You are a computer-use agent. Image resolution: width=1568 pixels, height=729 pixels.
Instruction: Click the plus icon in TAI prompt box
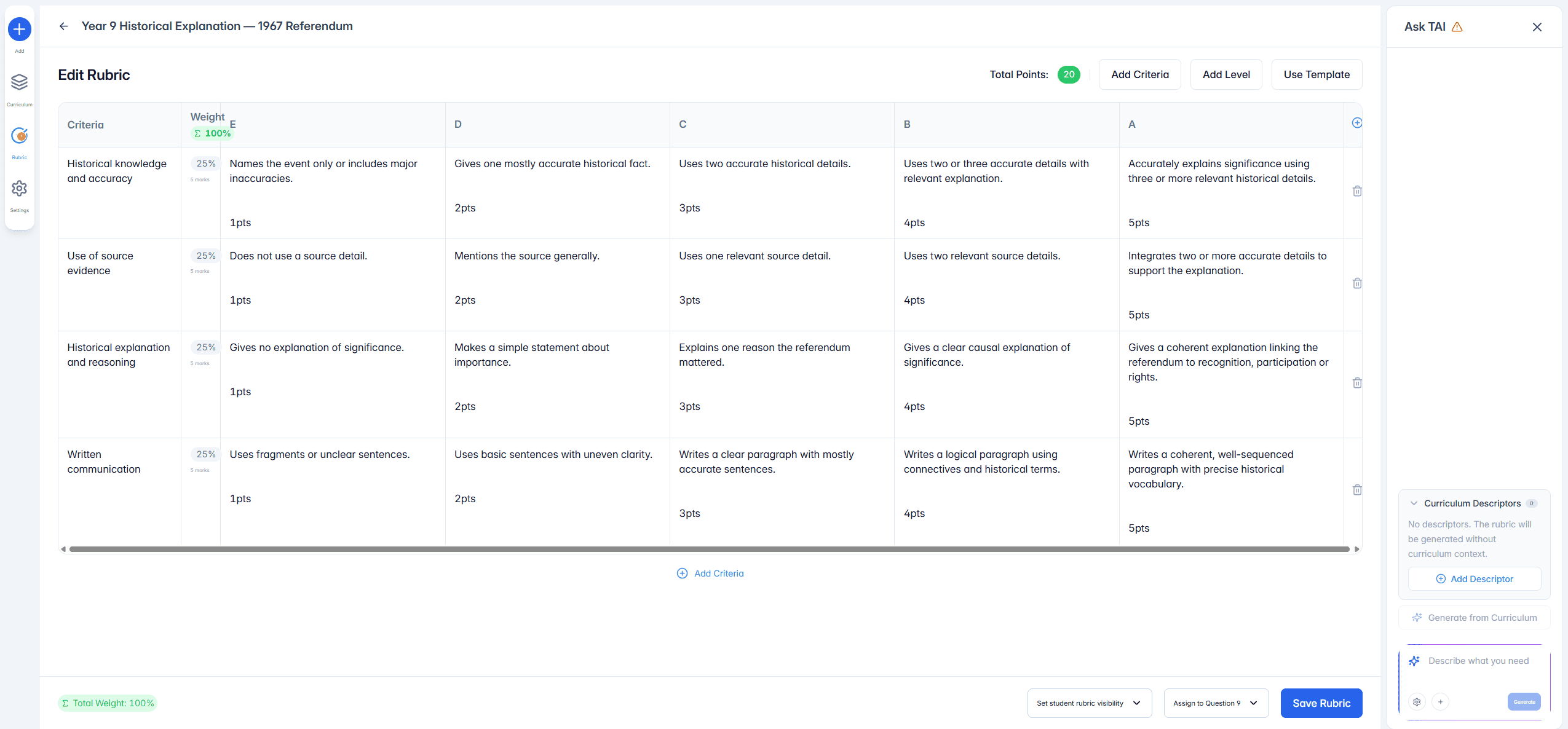coord(1440,701)
